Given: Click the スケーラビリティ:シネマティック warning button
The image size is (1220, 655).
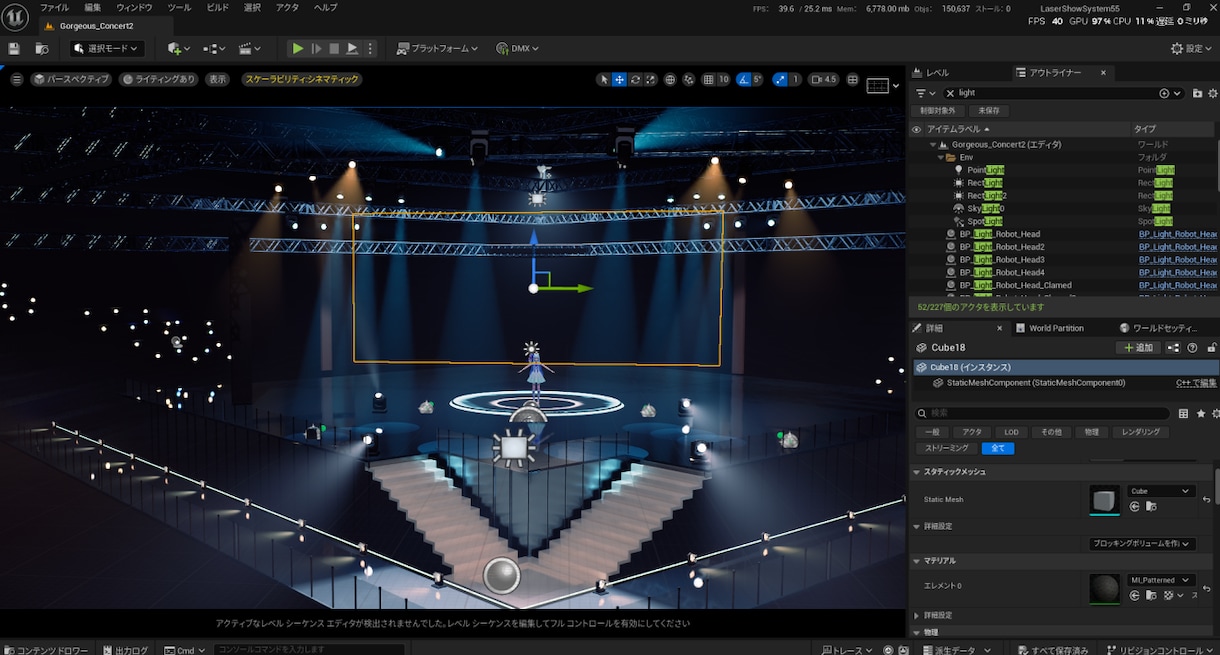Looking at the screenshot, I should click(x=301, y=79).
